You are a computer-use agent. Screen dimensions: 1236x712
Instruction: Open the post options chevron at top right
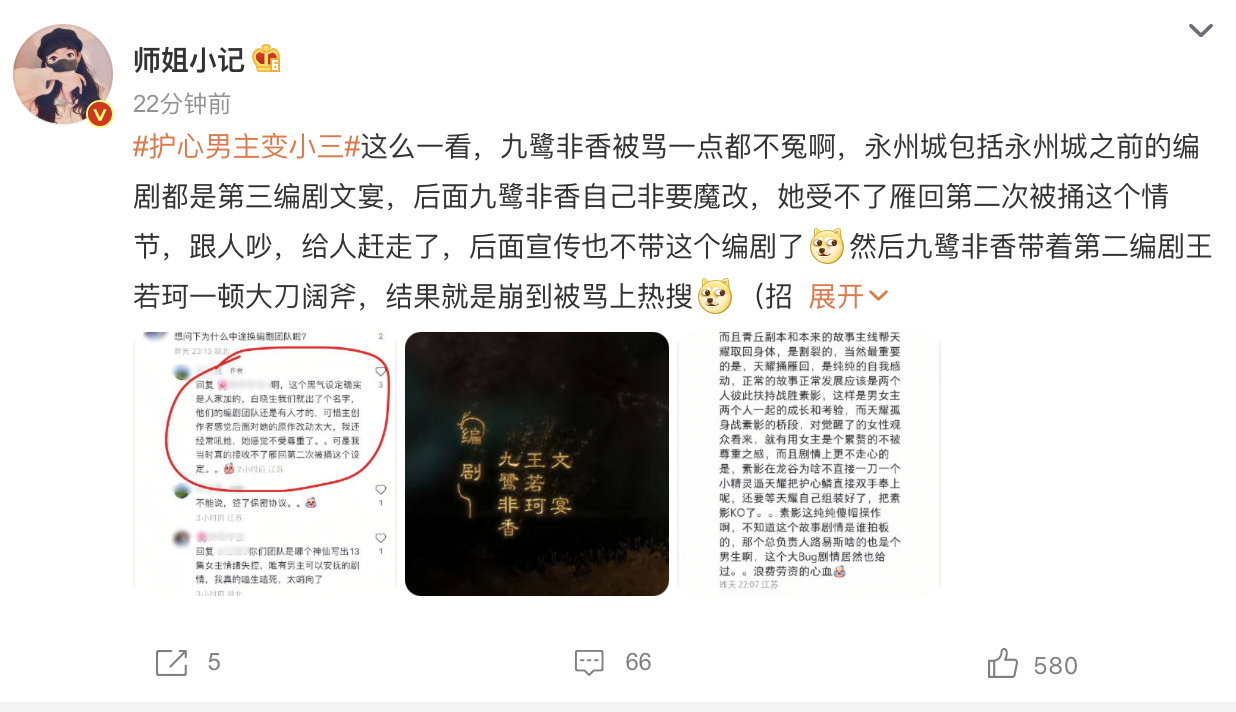pyautogui.click(x=1200, y=30)
